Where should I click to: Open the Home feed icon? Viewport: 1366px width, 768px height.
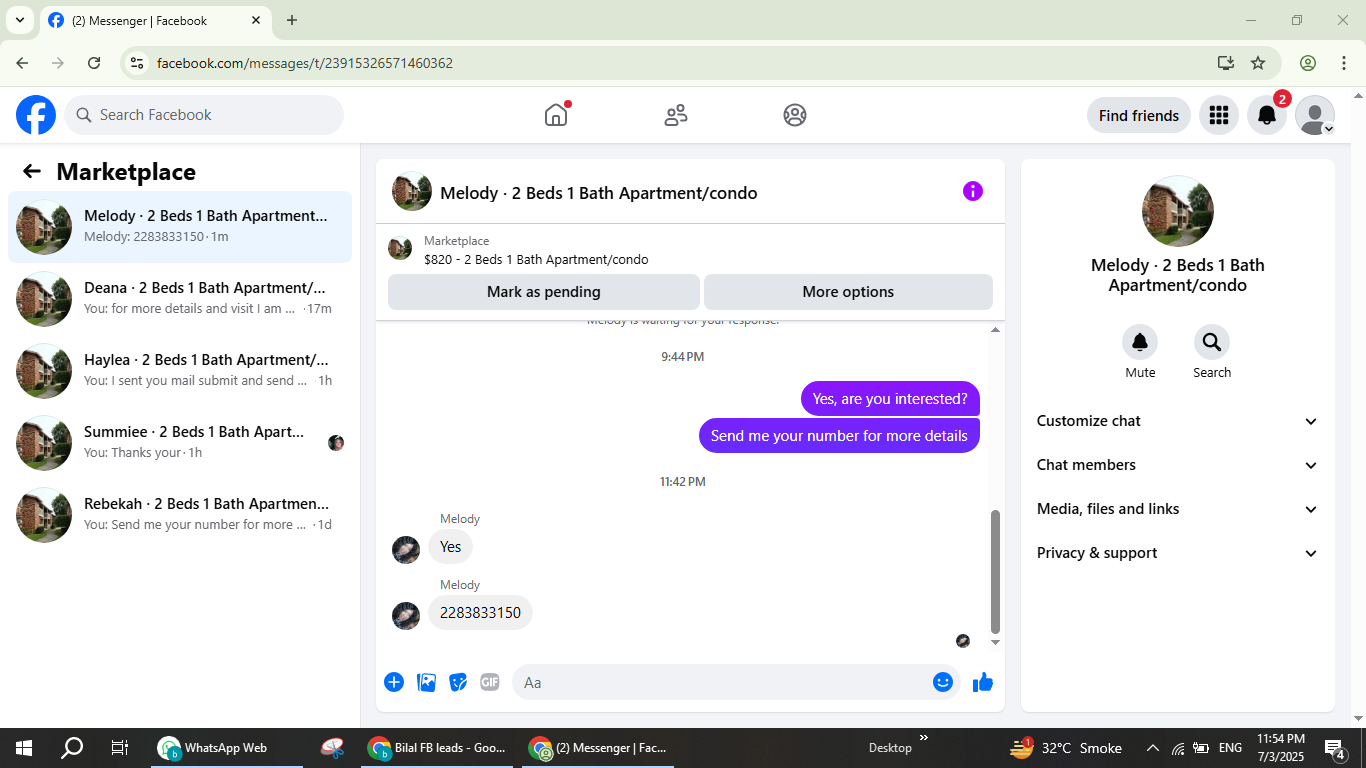556,115
